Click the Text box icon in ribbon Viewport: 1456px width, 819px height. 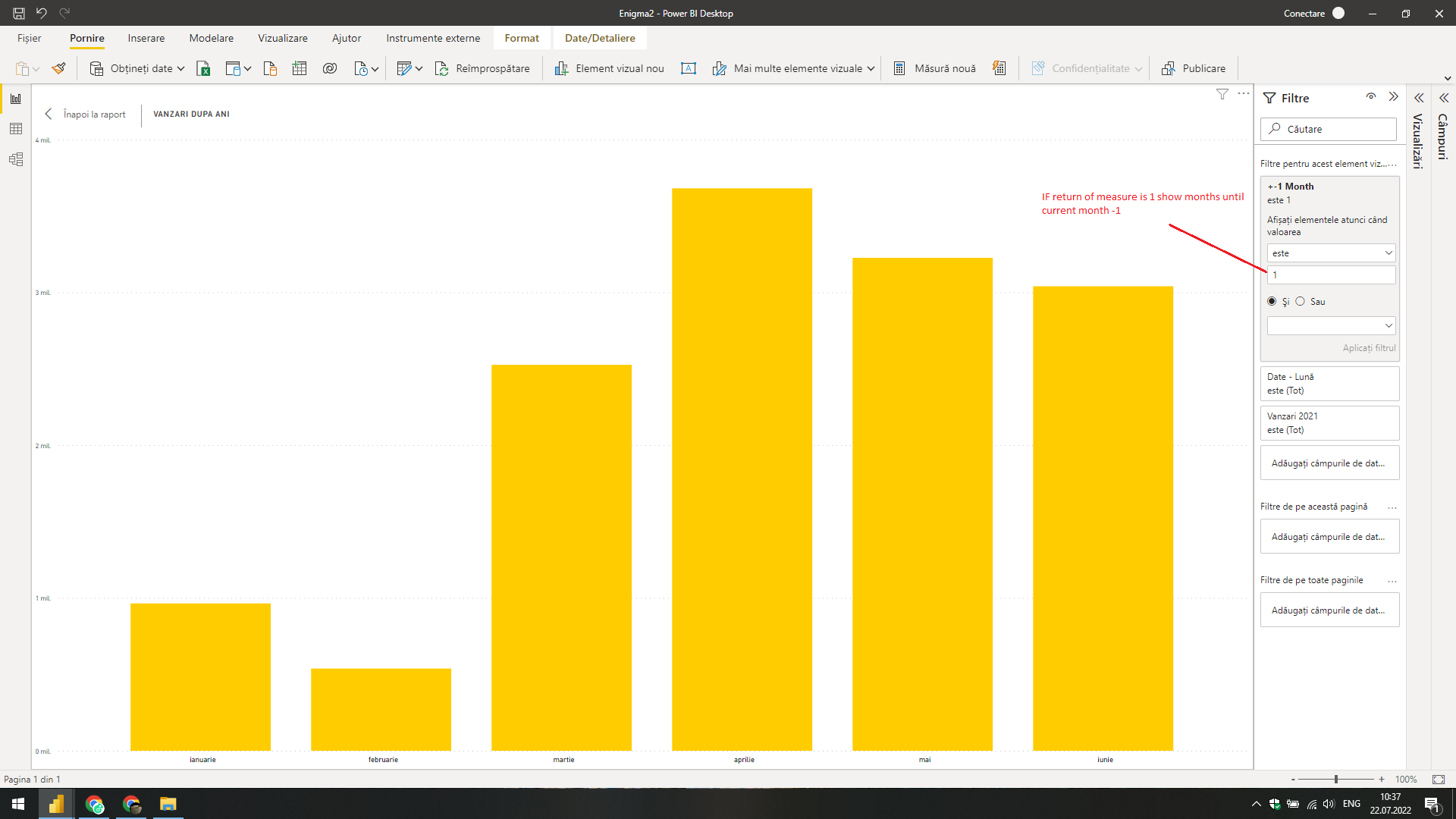point(689,68)
